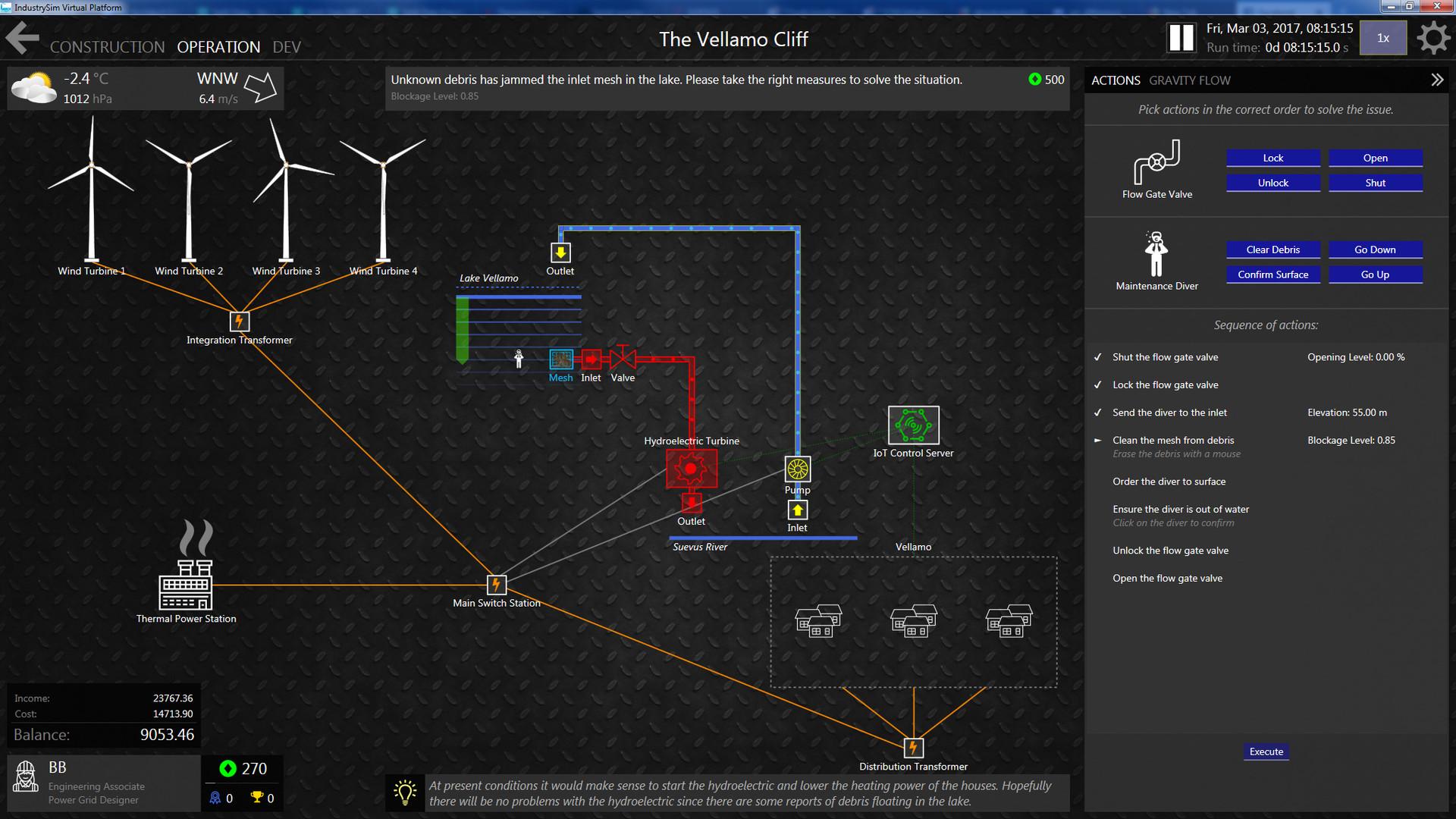Click the Integration Transformer icon
Viewport: 1456px width, 819px height.
pos(240,322)
